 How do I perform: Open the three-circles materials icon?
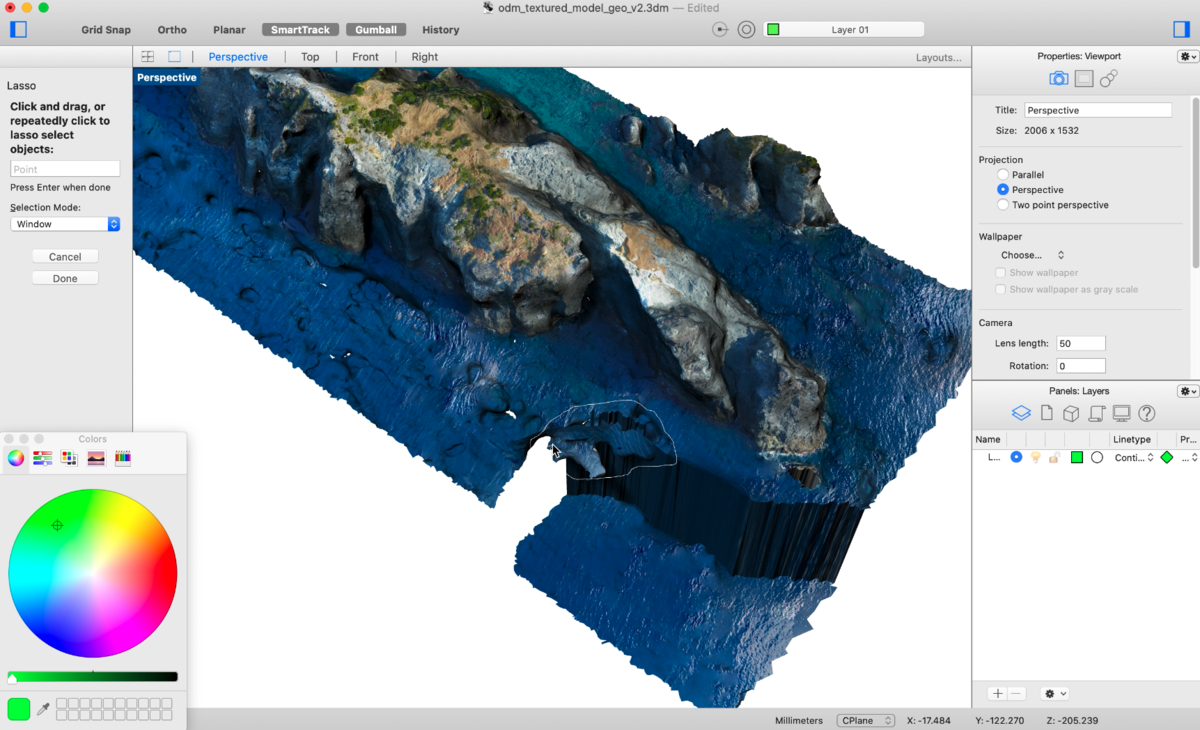1109,78
